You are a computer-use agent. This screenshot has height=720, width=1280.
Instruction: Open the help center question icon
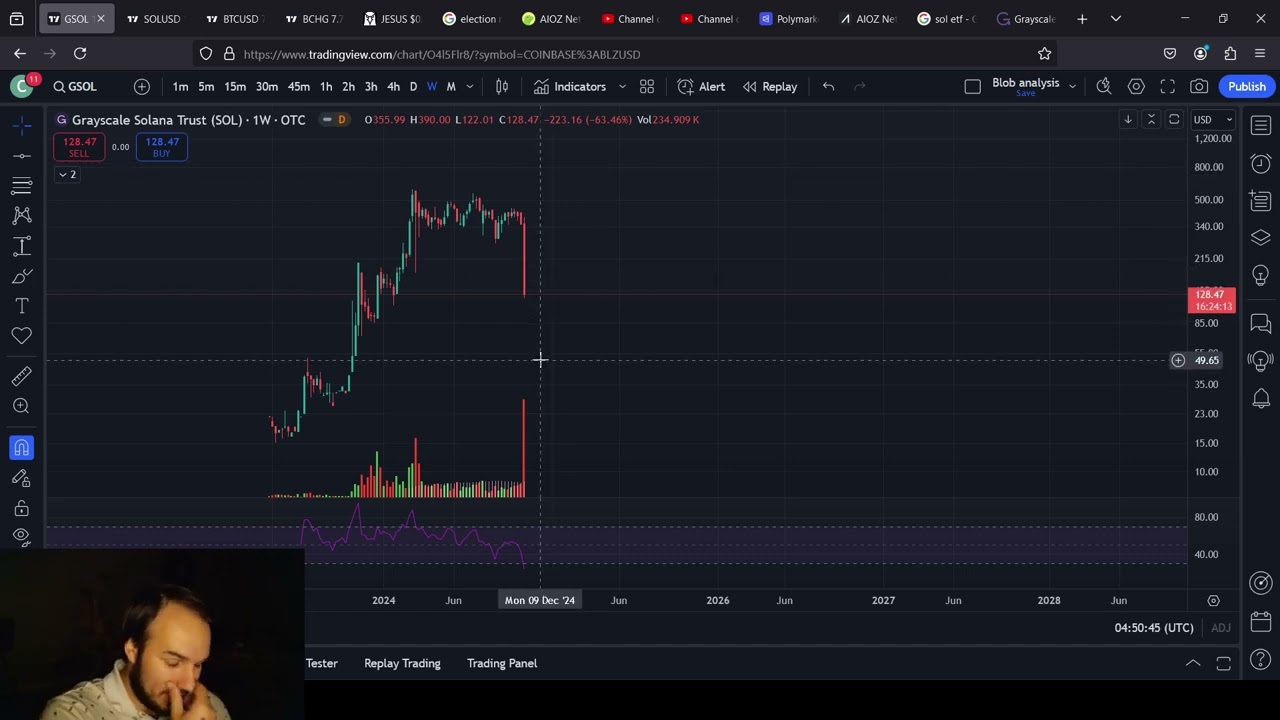tap(1261, 659)
